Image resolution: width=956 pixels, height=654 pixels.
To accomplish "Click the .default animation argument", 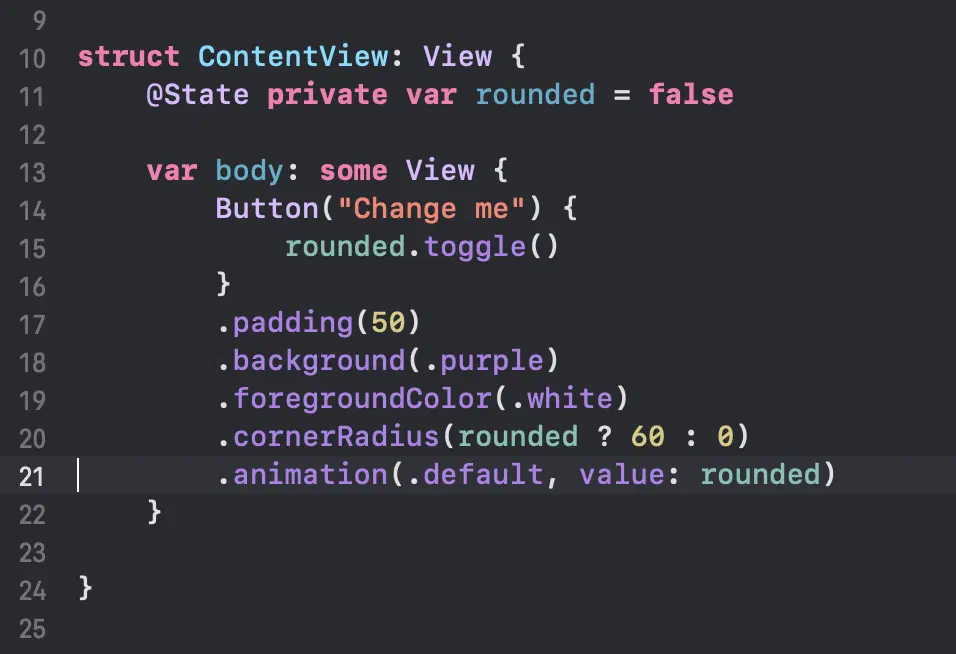I will pos(475,475).
